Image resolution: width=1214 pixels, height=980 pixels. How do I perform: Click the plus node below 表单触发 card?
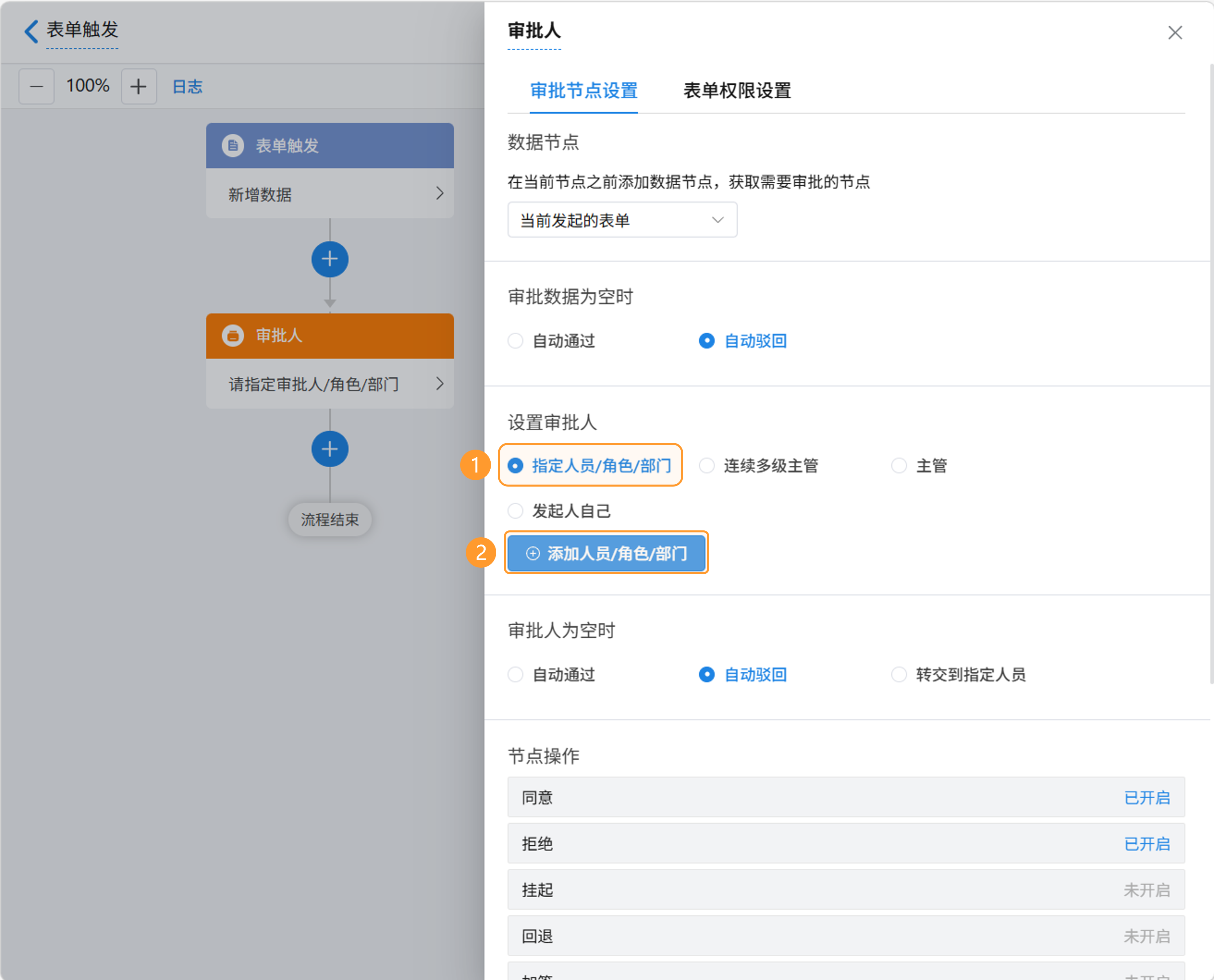330,259
